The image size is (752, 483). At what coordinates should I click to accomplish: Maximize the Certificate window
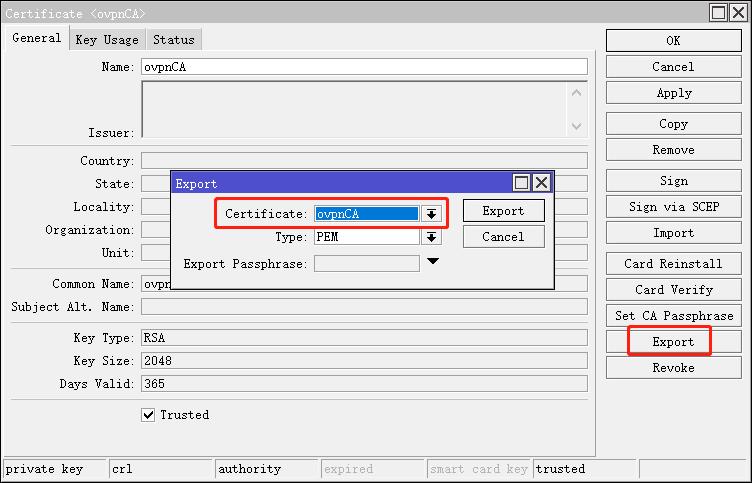click(x=718, y=12)
